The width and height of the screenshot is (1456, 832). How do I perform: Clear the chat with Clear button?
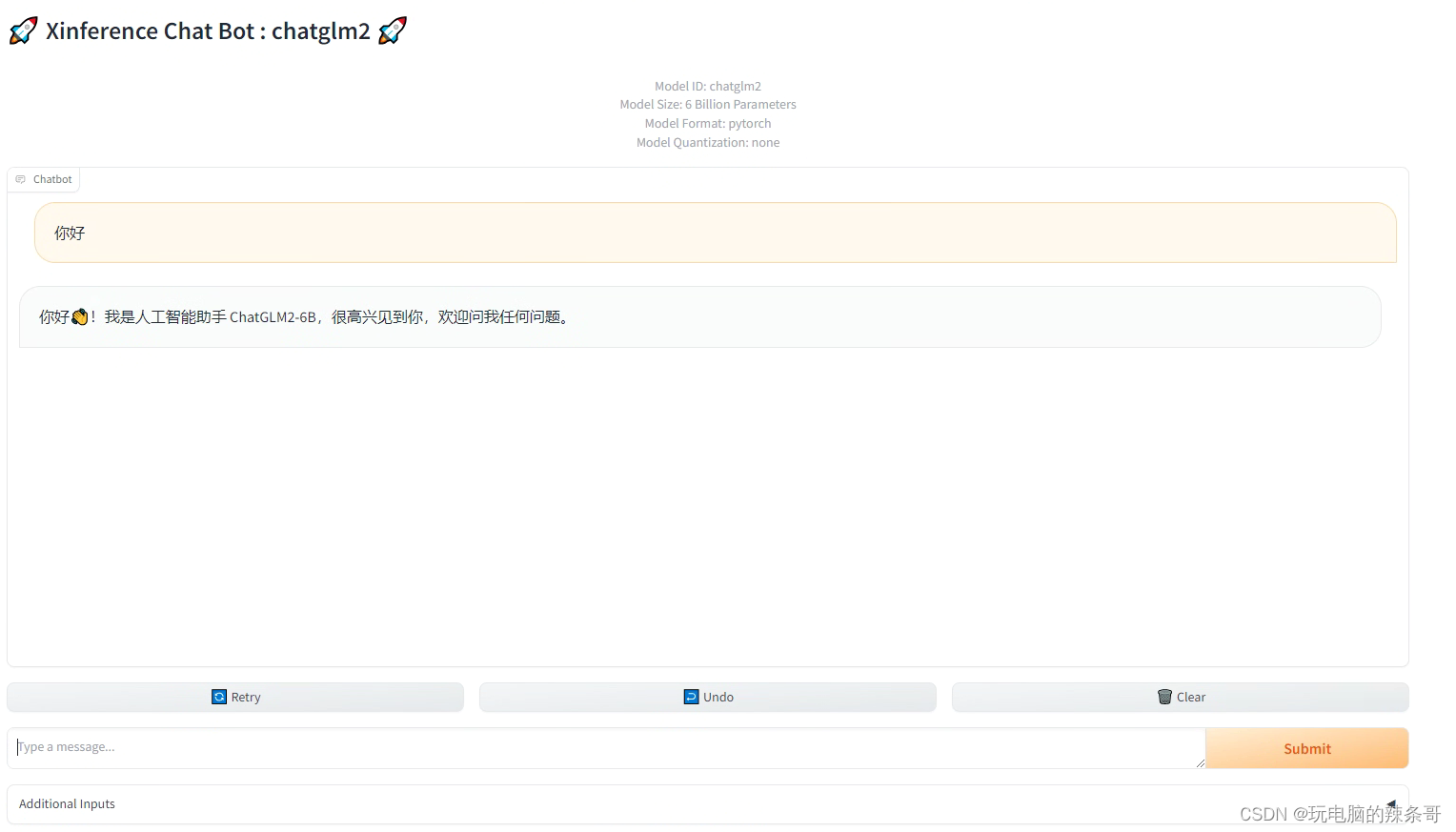(x=1181, y=697)
